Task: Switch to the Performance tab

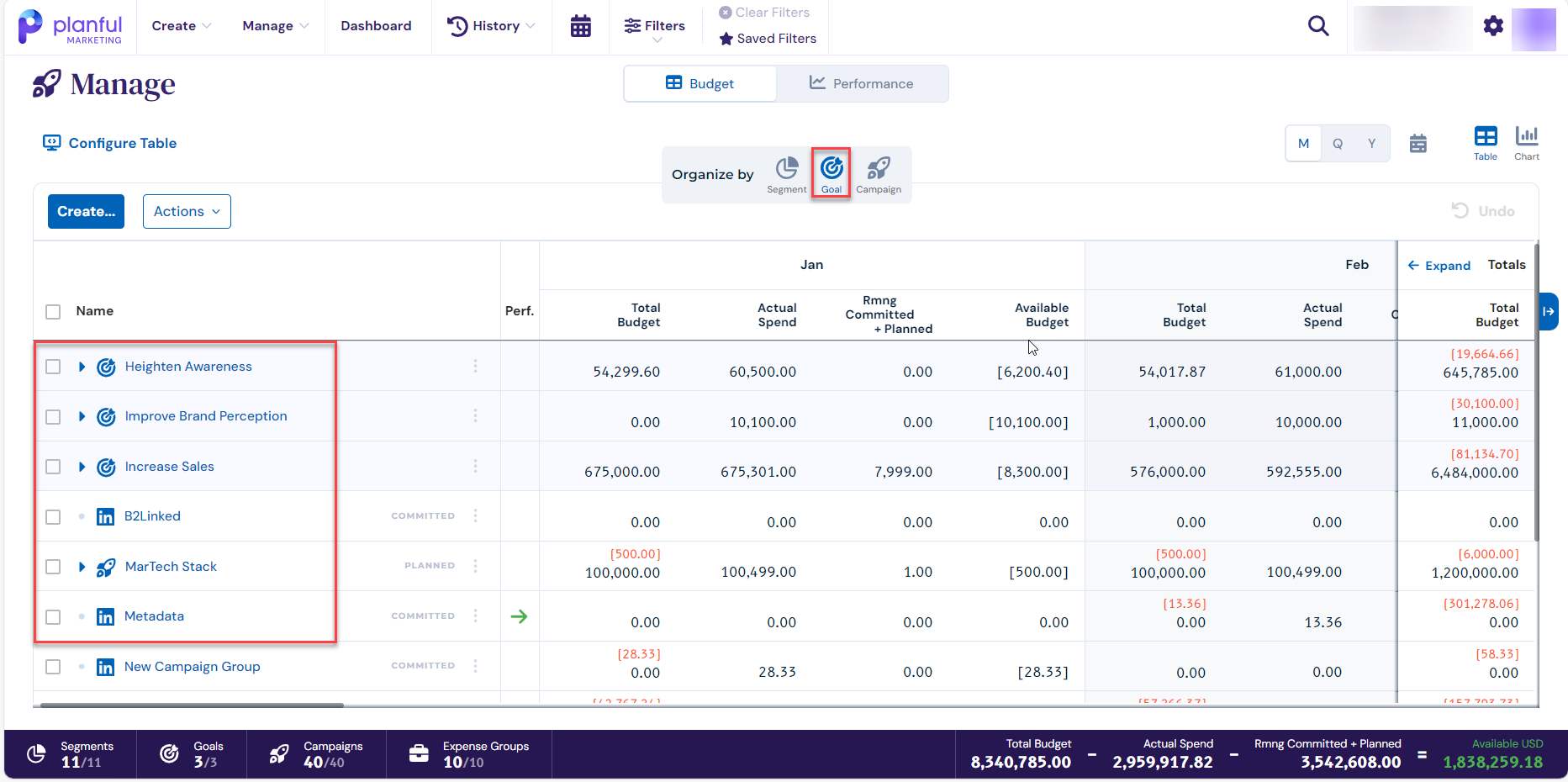Action: 862,84
